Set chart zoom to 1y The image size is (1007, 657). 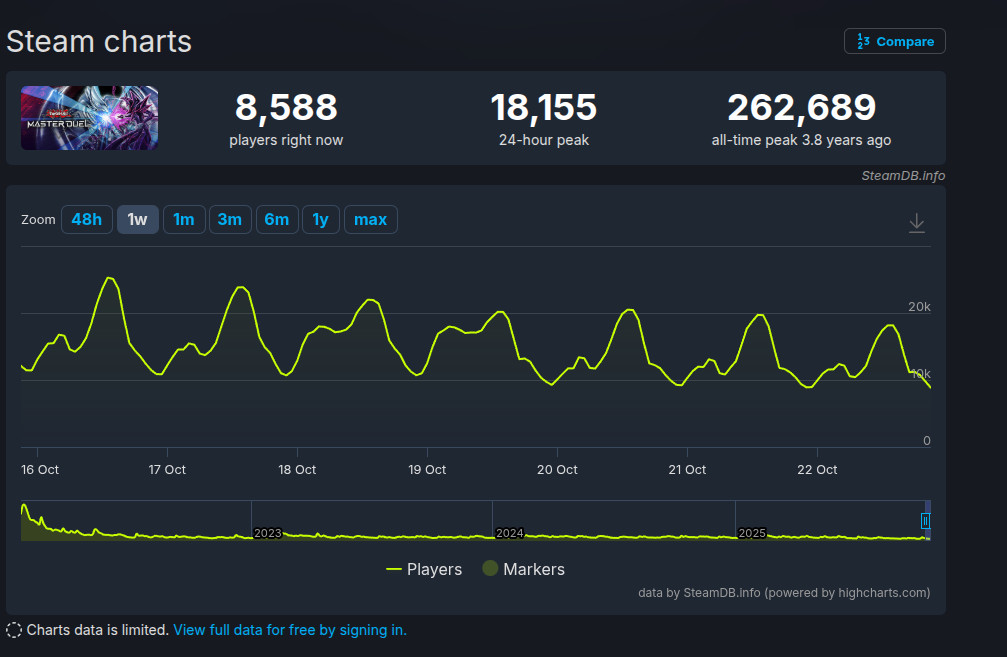click(x=320, y=220)
